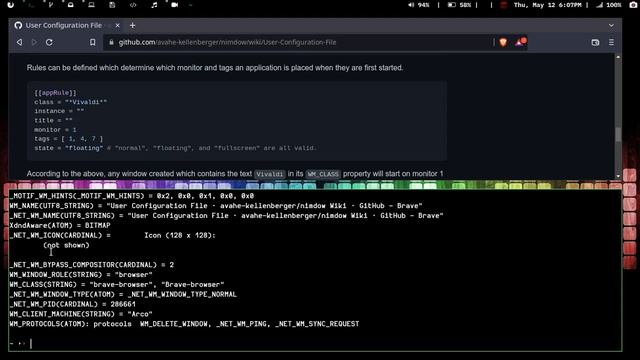This screenshot has height=360, width=640.
Task: Click the _NET_WM_PID terminal line
Action: [x=72, y=304]
